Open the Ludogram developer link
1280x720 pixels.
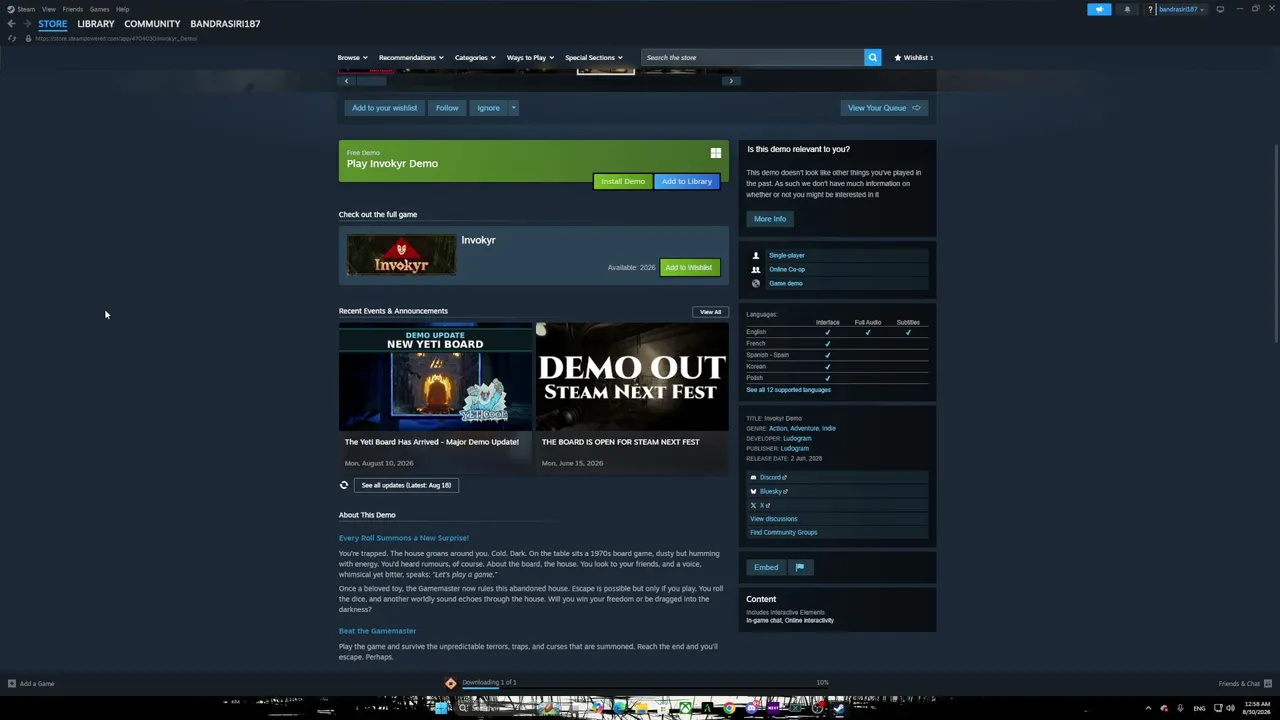797,439
